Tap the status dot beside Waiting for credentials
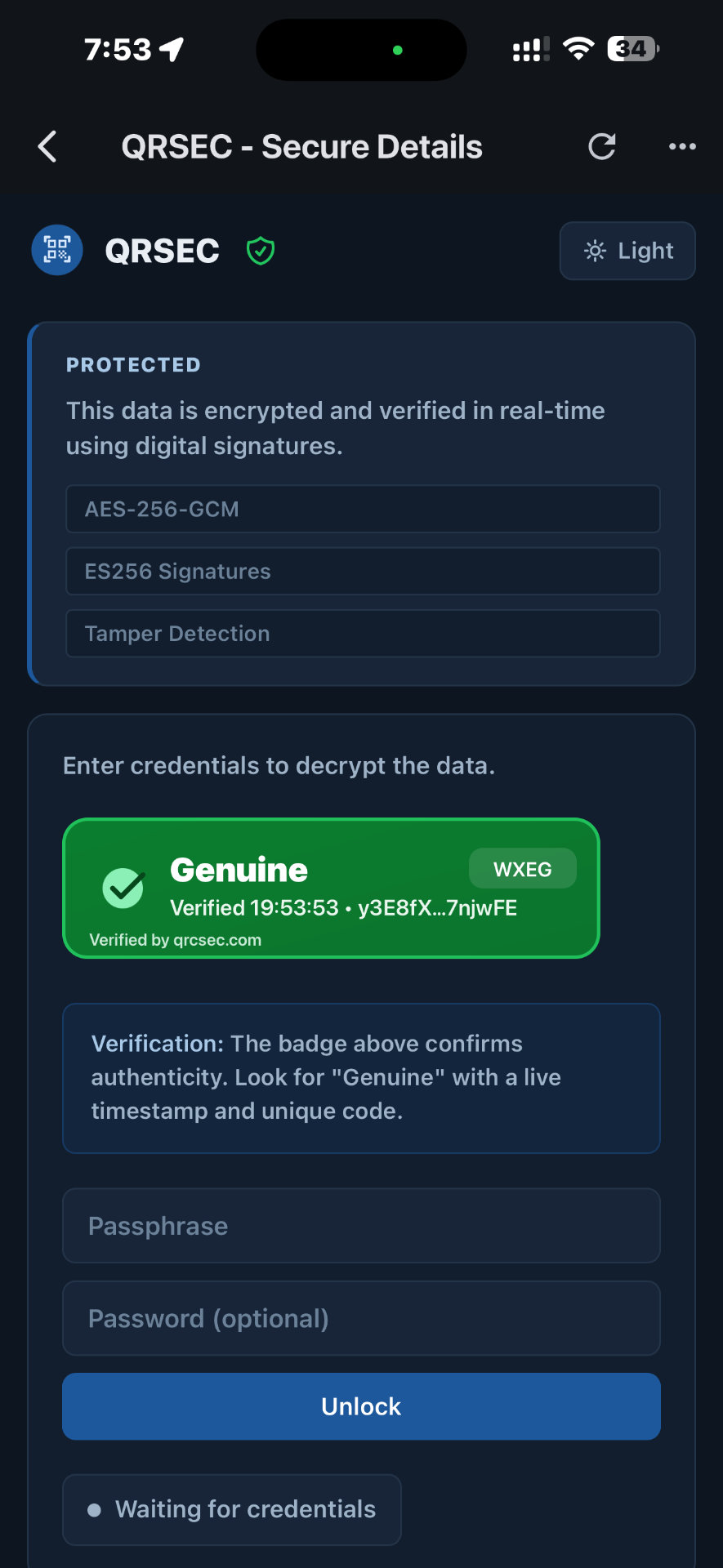Image resolution: width=723 pixels, height=1568 pixels. [96, 1509]
